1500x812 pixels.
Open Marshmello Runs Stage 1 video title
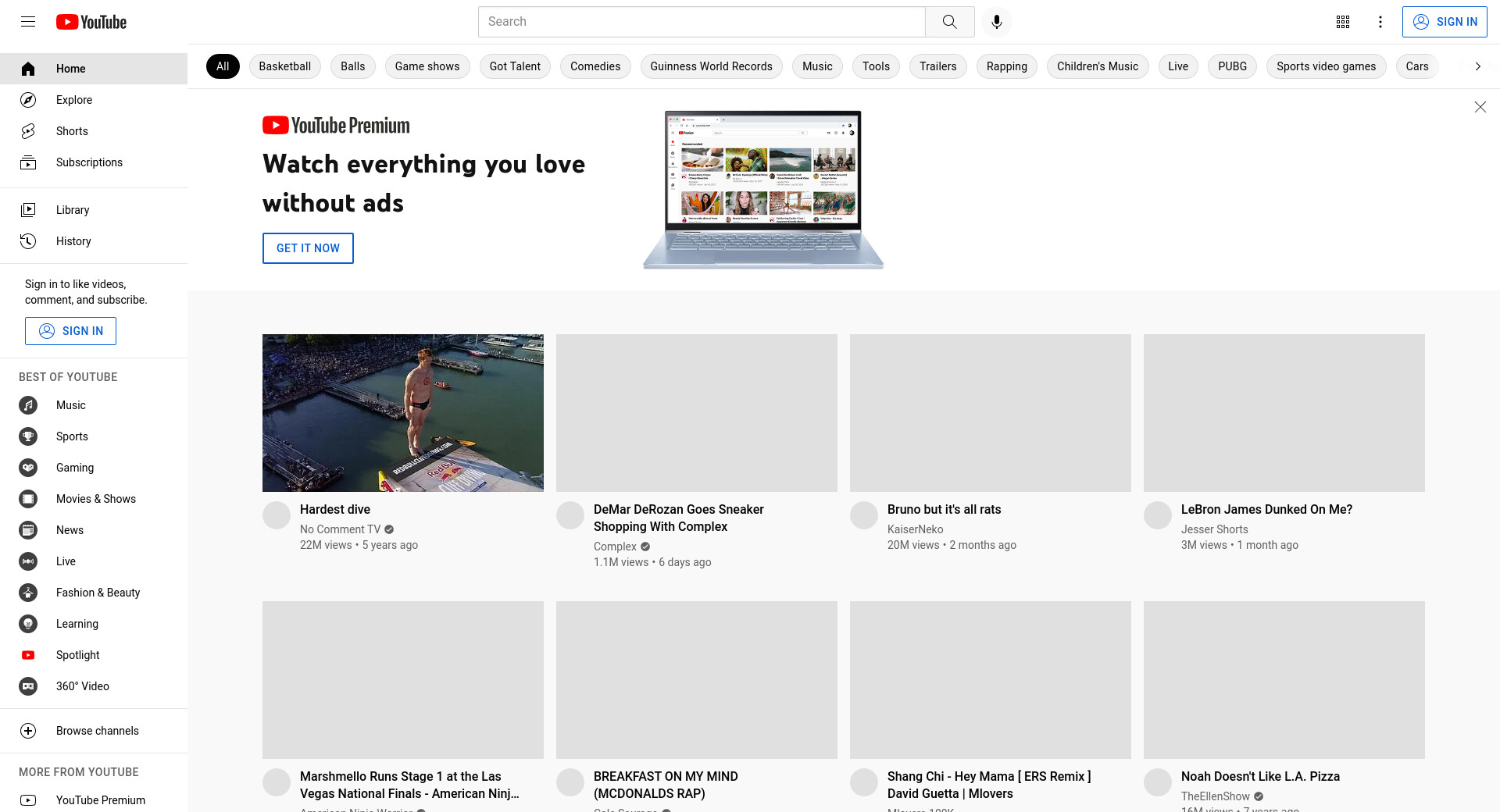coord(409,785)
